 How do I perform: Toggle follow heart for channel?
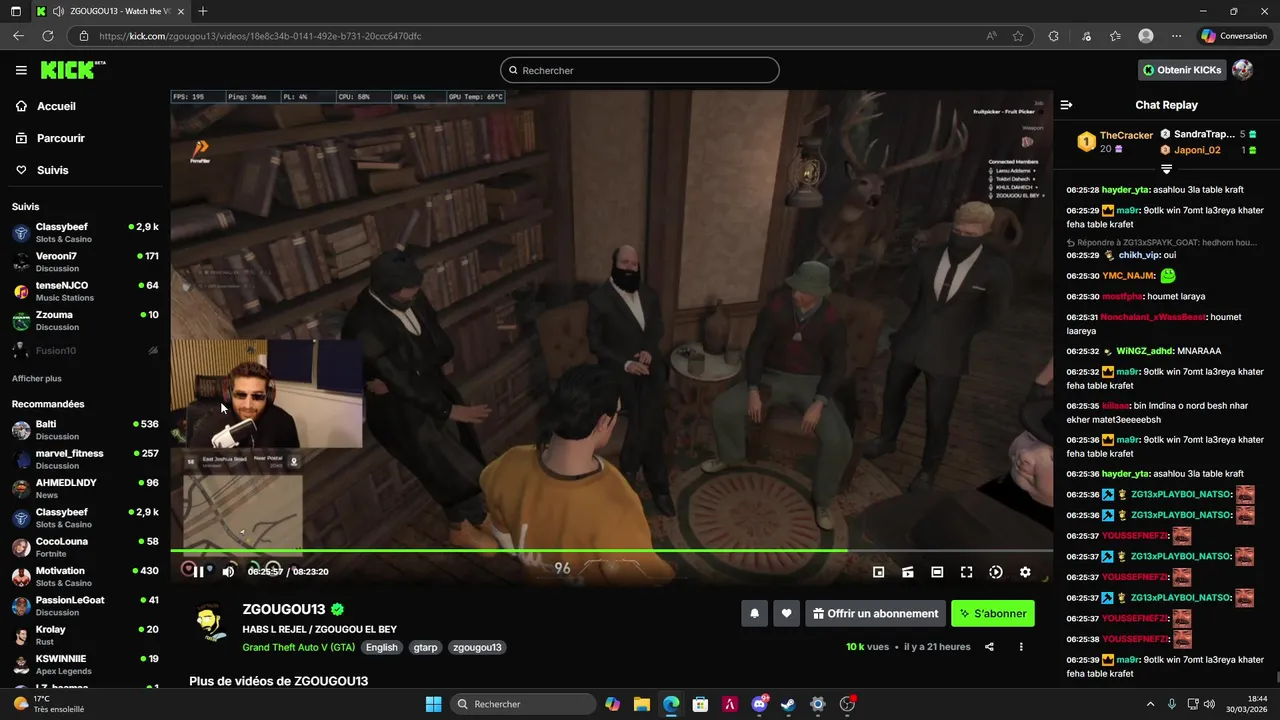[x=787, y=614]
